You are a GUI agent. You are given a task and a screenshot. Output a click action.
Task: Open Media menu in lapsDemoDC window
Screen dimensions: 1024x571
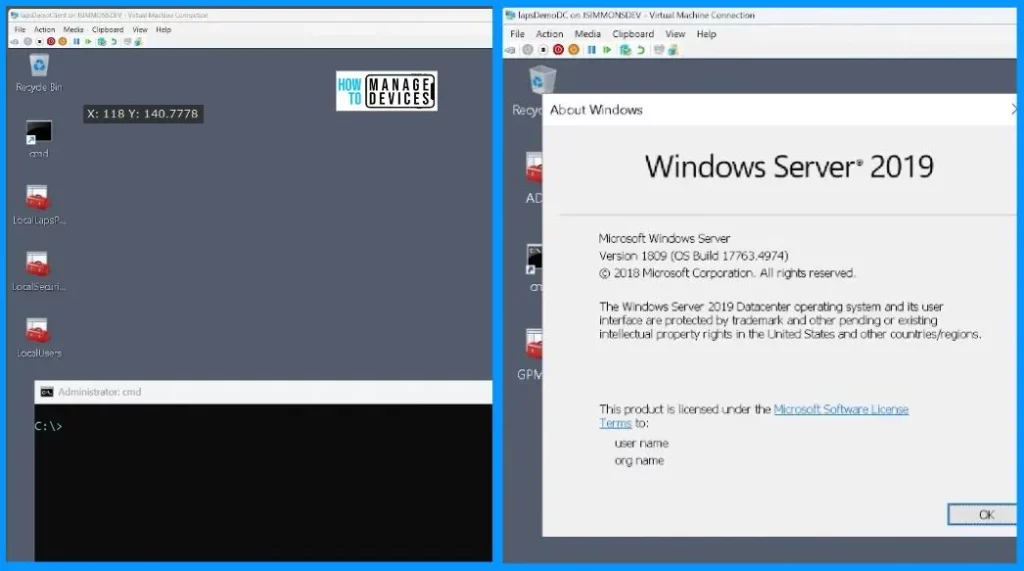[587, 34]
